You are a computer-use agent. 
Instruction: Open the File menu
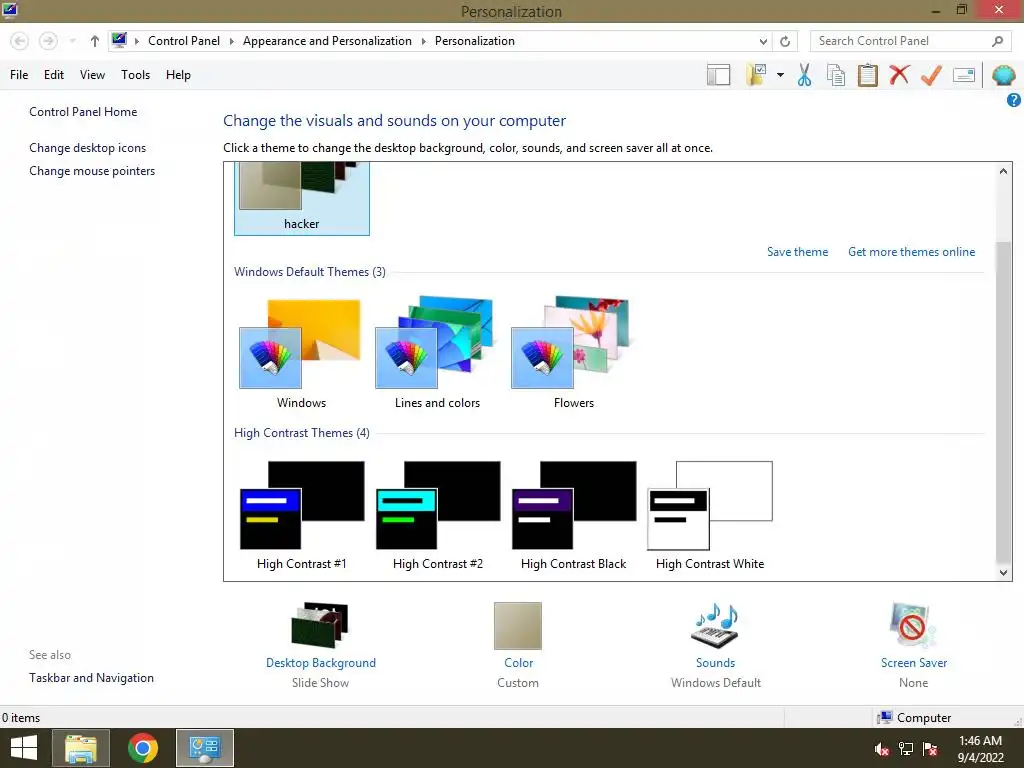pos(19,74)
